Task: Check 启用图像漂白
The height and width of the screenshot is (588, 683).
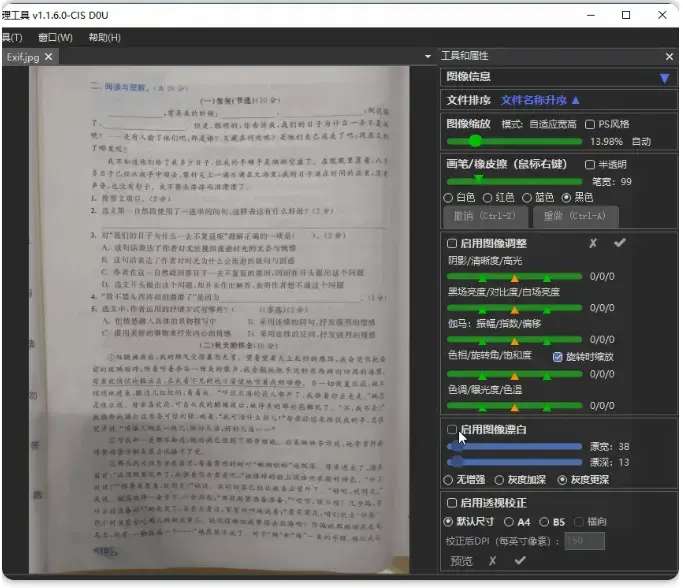Action: [452, 429]
